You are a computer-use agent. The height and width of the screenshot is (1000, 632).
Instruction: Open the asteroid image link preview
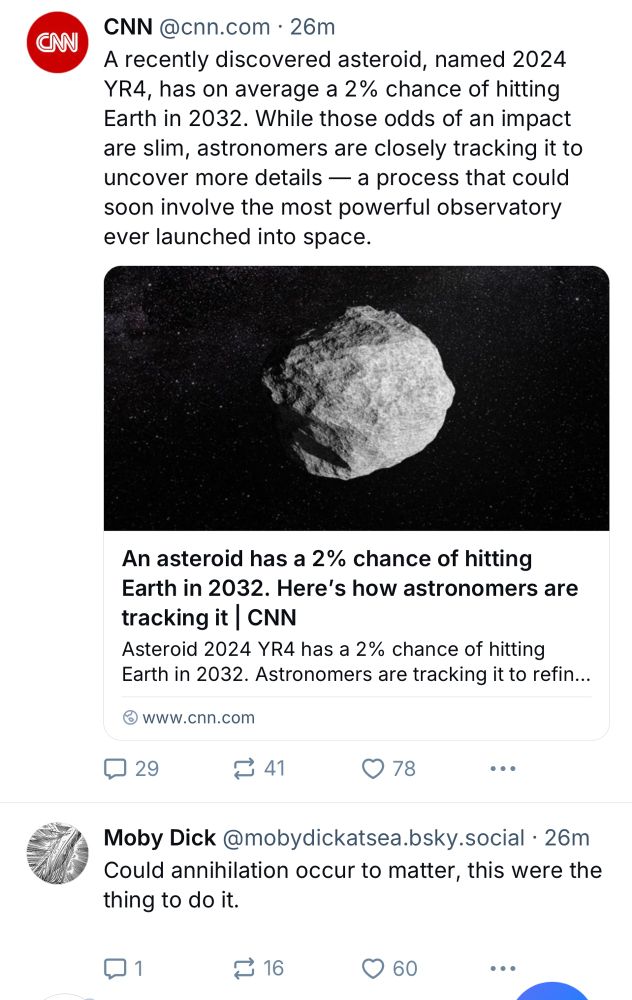pyautogui.click(x=356, y=398)
